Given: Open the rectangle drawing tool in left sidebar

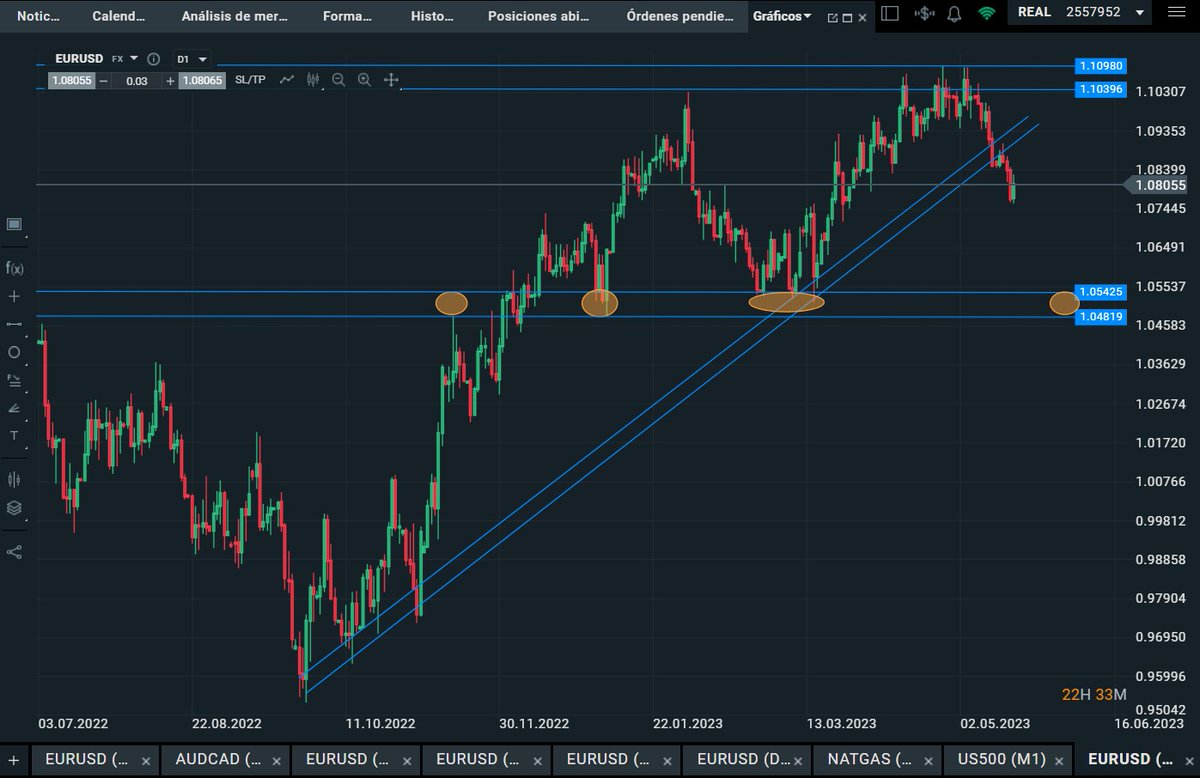Looking at the screenshot, I should click(x=14, y=224).
